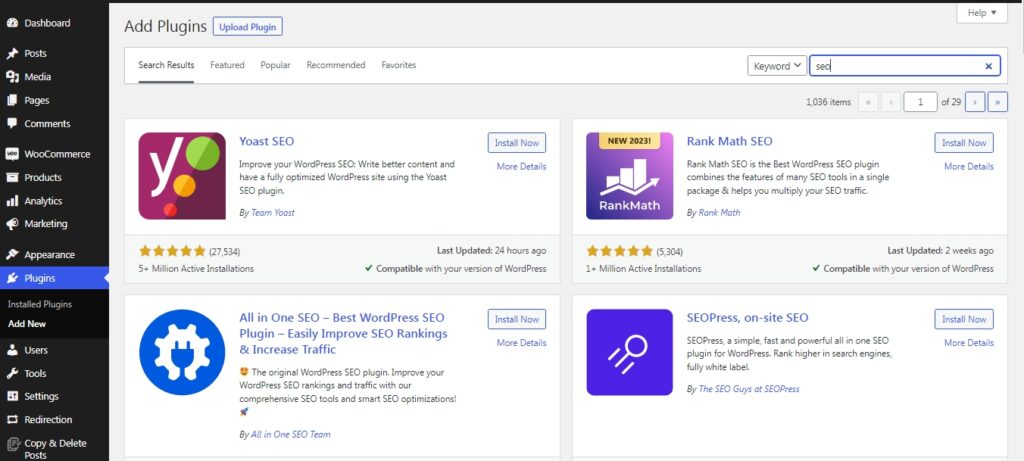Screen dimensions: 1024x461
Task: Switch to the Popular tab
Action: (276, 65)
